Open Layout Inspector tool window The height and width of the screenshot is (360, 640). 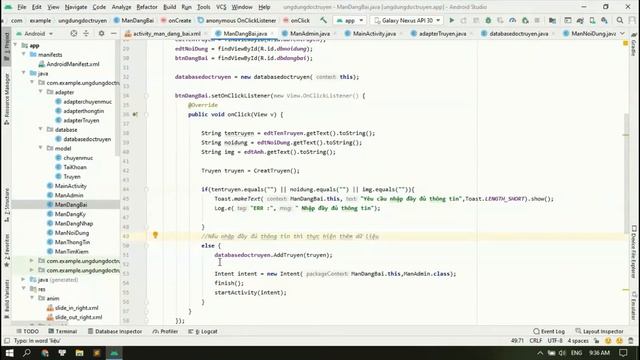point(600,331)
